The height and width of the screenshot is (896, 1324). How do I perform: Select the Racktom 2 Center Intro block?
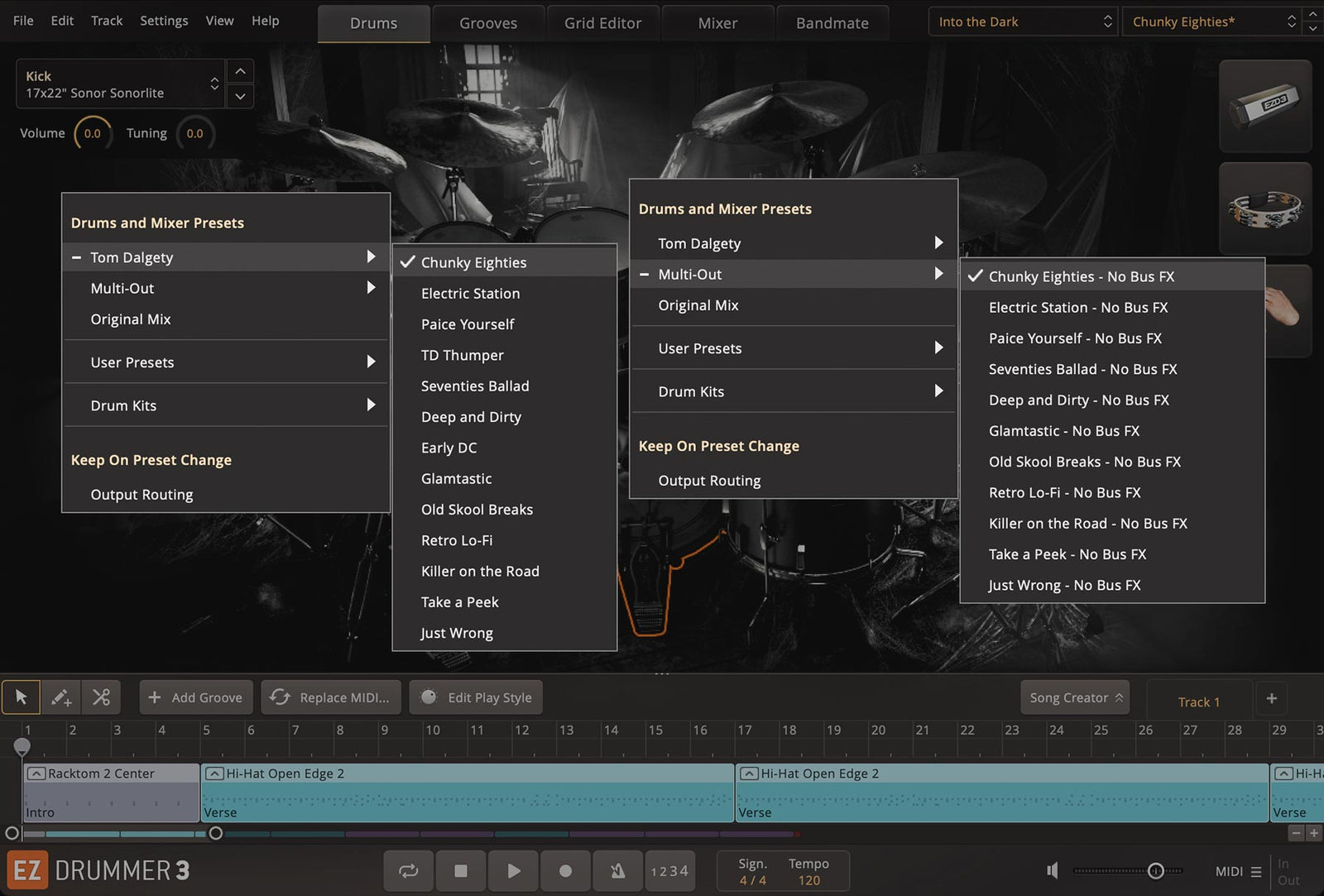click(111, 793)
